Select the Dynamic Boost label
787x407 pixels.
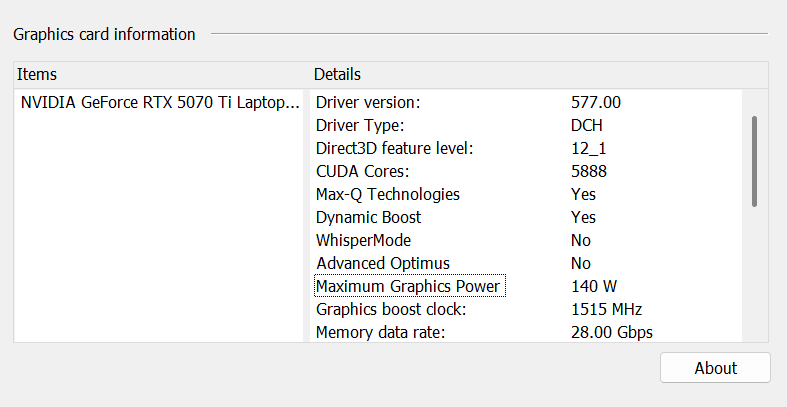tap(368, 218)
